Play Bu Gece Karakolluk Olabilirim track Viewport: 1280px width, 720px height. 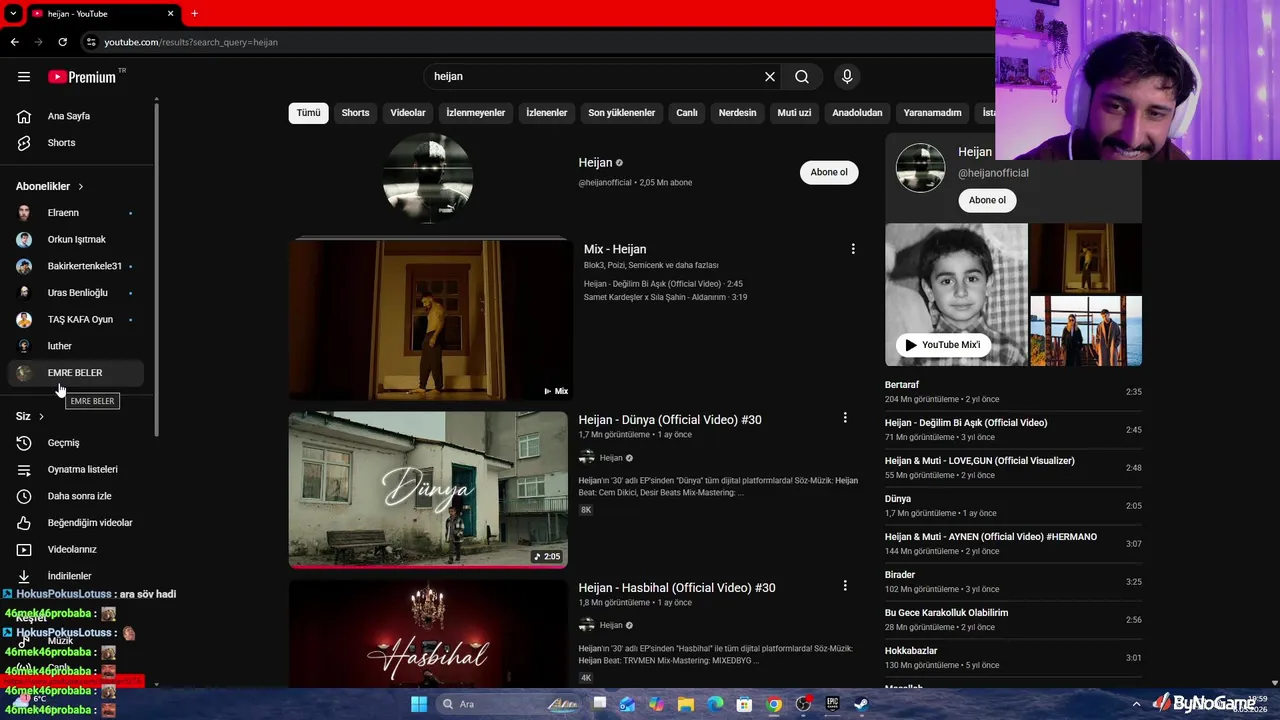coord(1013,620)
